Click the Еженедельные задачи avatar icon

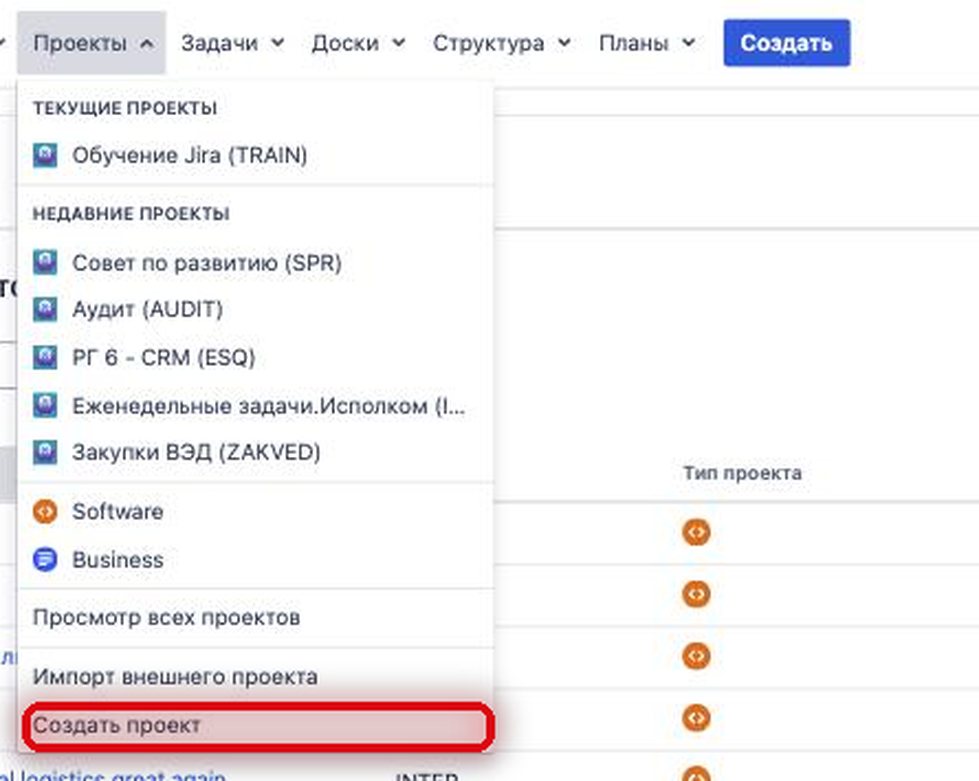pyautogui.click(x=45, y=406)
